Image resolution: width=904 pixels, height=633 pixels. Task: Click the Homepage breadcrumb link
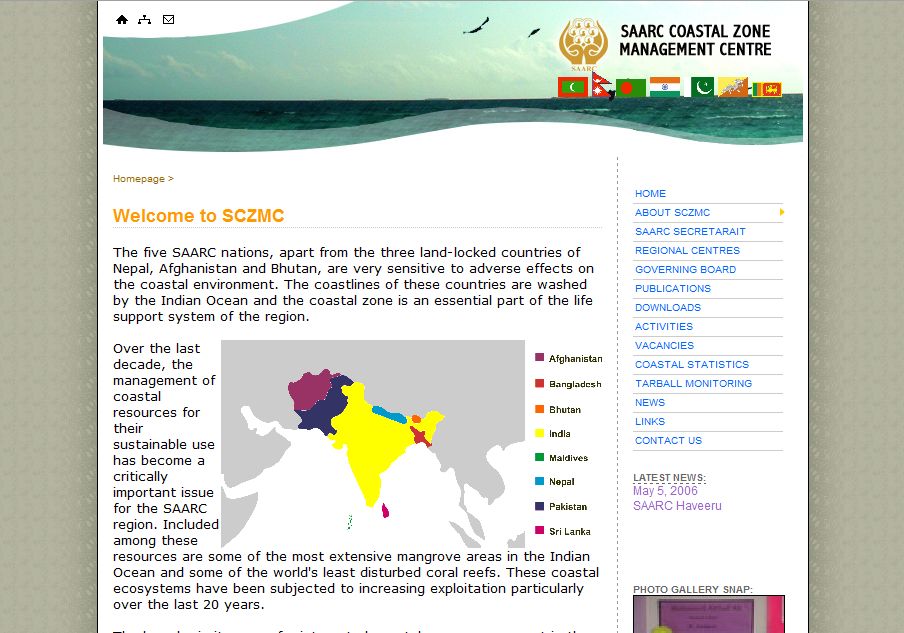tap(139, 179)
